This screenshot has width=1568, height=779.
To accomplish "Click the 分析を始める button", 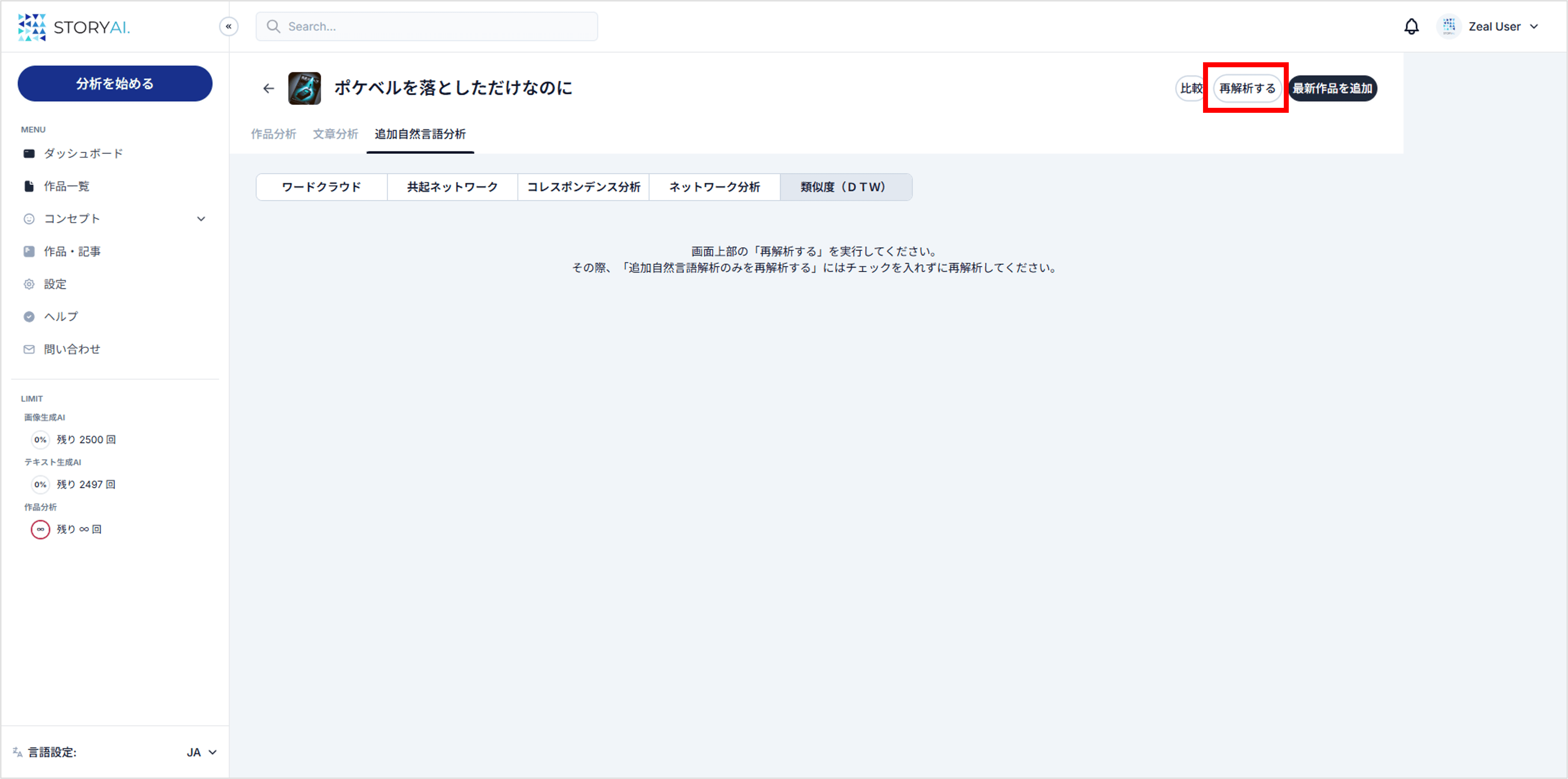I will tap(115, 83).
